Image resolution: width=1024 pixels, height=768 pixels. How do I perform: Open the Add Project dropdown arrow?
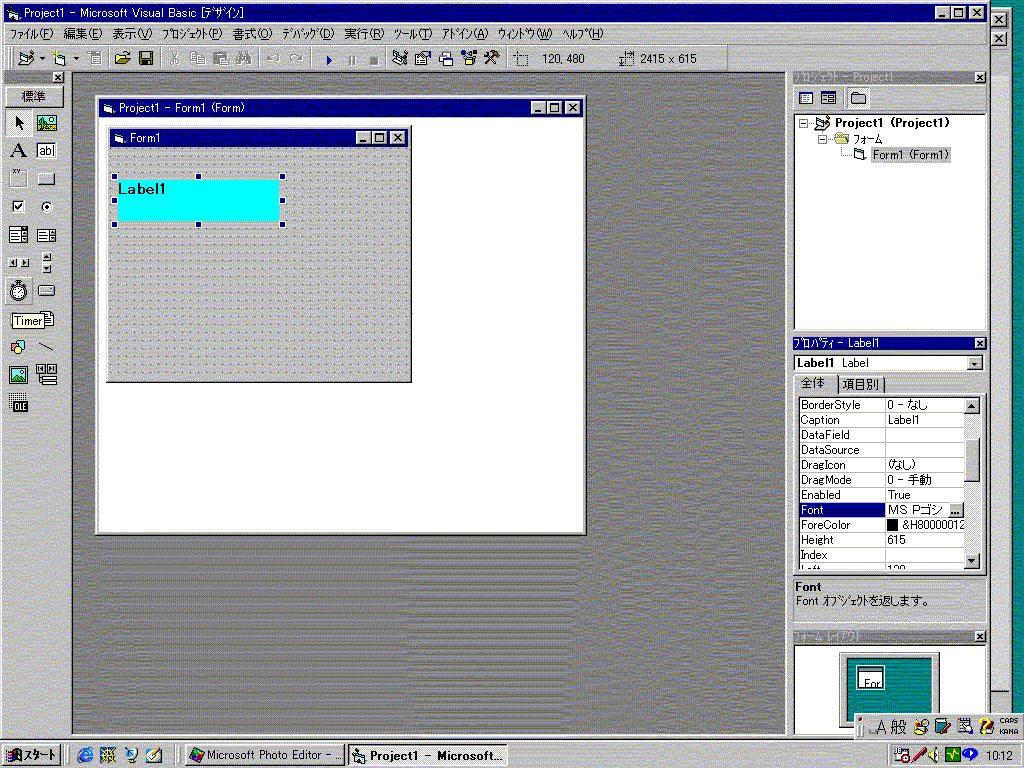coord(42,59)
